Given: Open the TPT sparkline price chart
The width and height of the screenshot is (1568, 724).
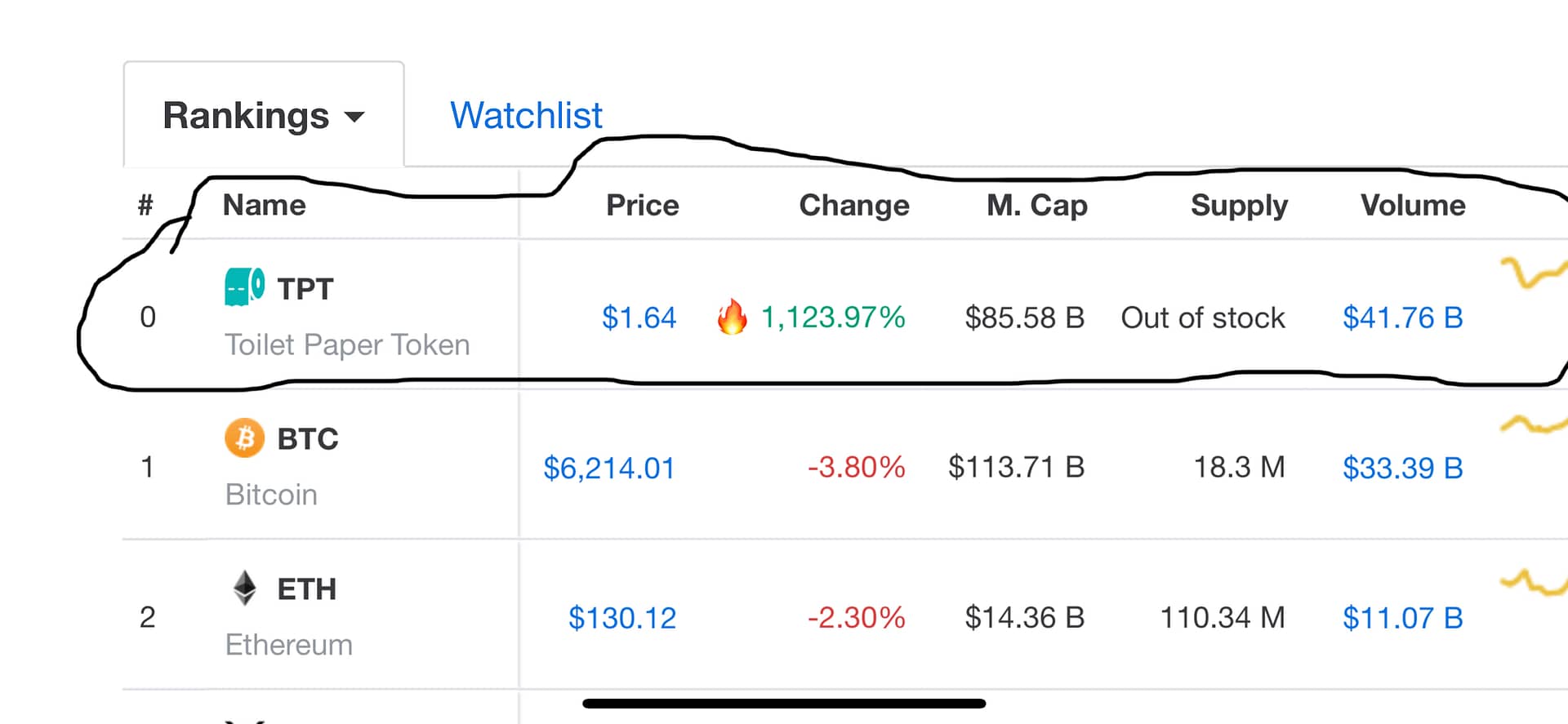Looking at the screenshot, I should tap(1535, 273).
